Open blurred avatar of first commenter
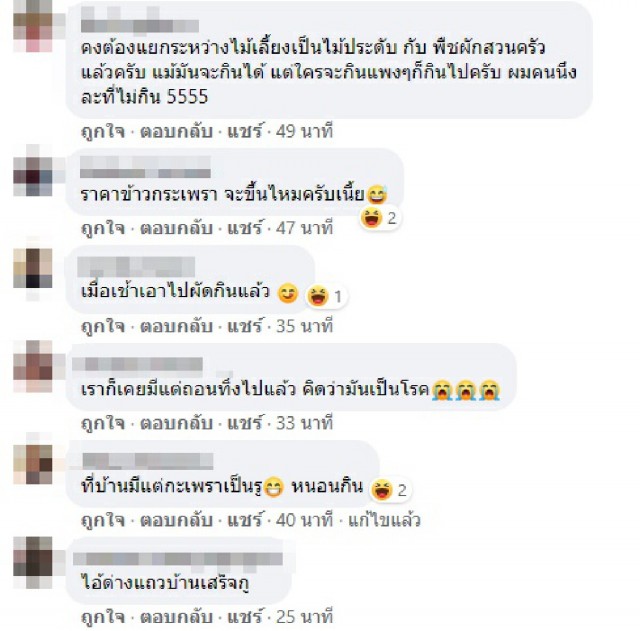The image size is (640, 631). (x=33, y=26)
